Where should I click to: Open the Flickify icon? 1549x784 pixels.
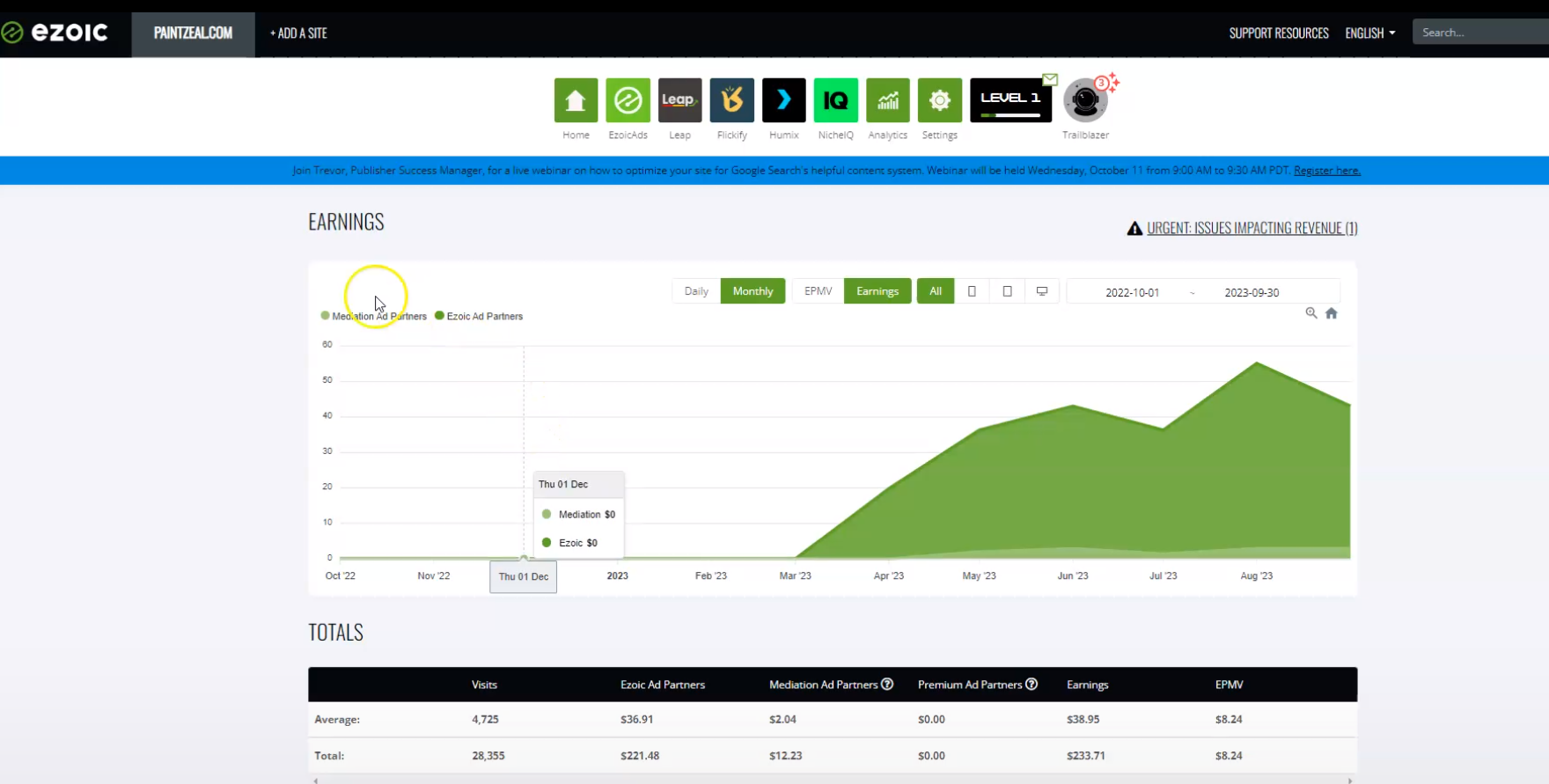coord(731,100)
